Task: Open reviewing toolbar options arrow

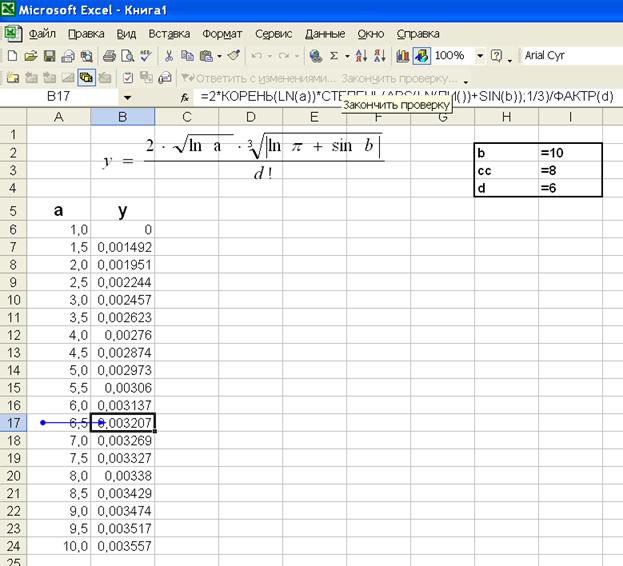Action: coord(466,81)
